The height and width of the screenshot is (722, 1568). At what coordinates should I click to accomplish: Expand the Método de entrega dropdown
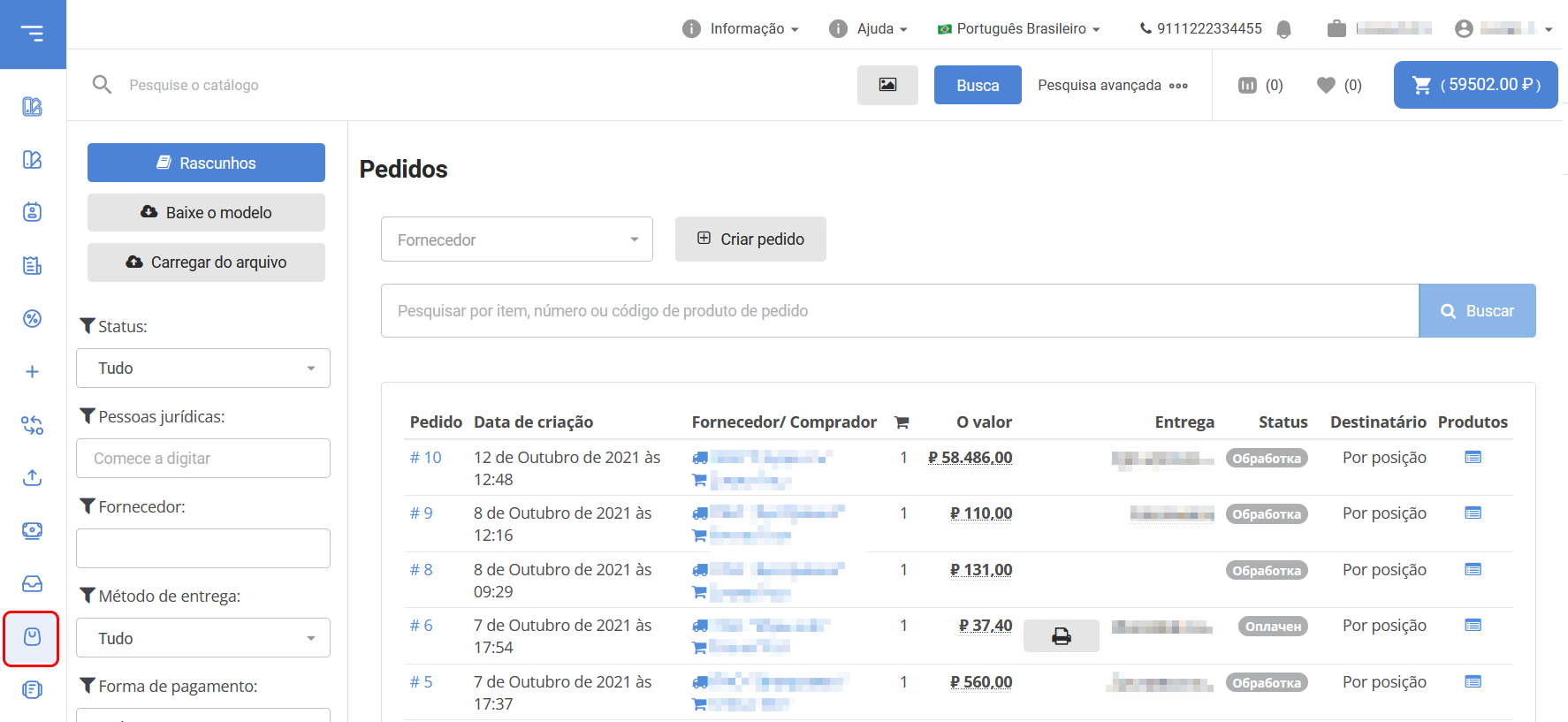203,638
